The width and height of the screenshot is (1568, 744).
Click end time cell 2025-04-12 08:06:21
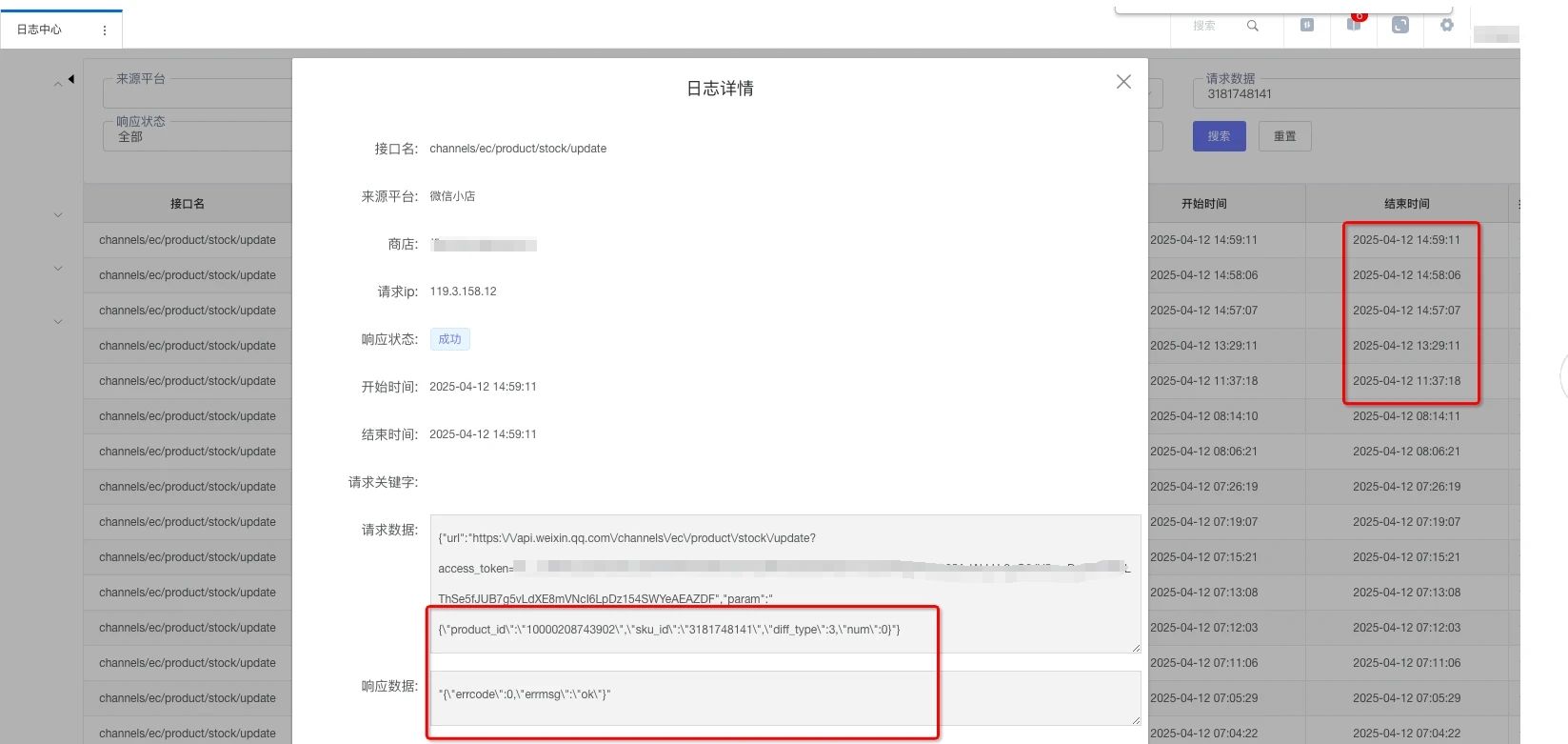[x=1406, y=452]
